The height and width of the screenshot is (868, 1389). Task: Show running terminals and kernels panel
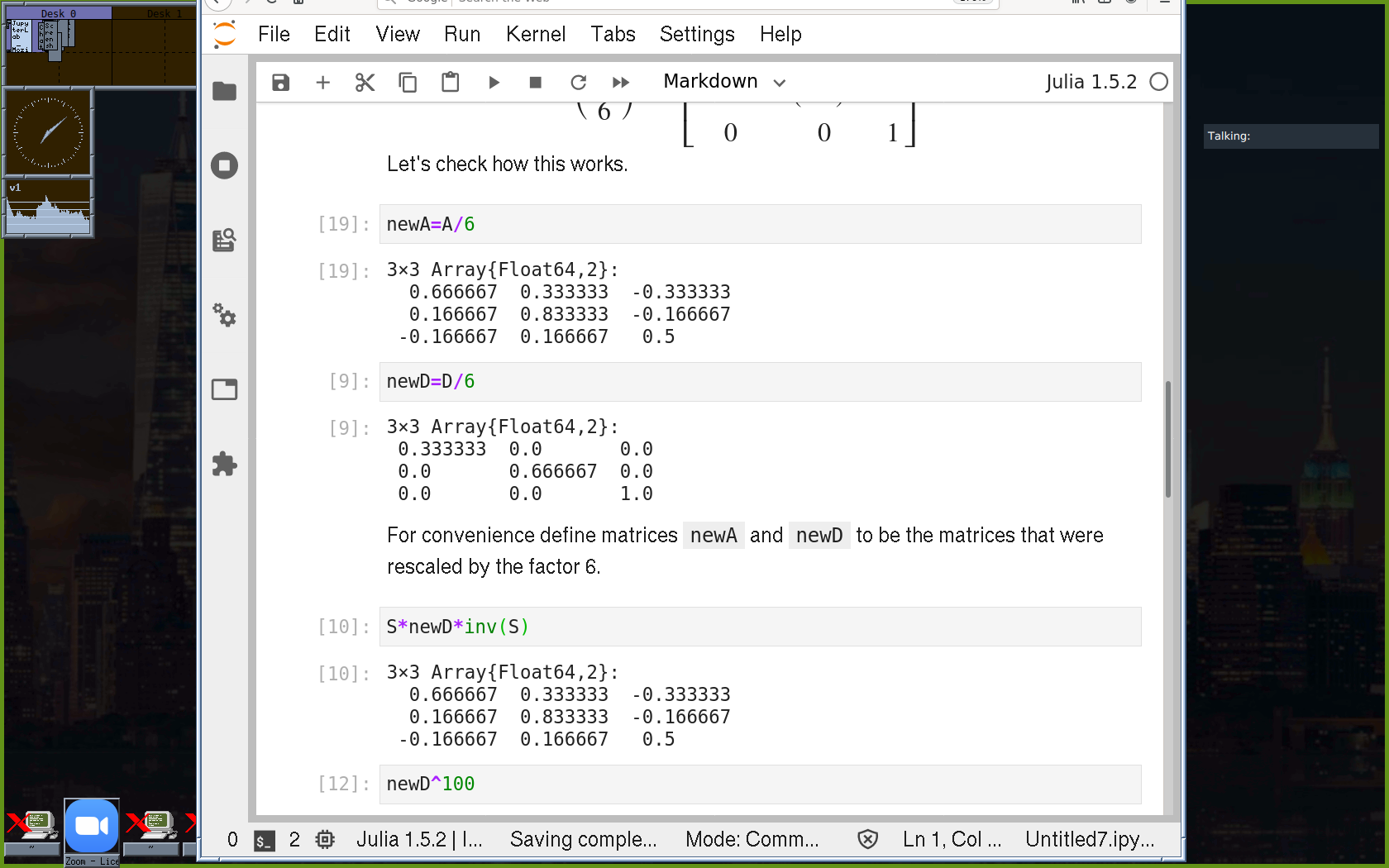click(x=224, y=165)
